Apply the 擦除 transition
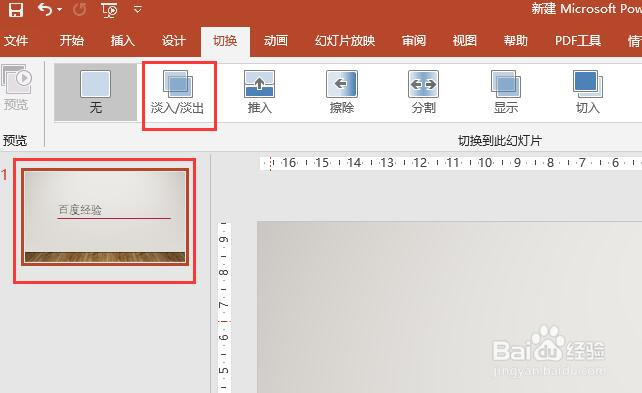This screenshot has height=393, width=642. click(342, 92)
